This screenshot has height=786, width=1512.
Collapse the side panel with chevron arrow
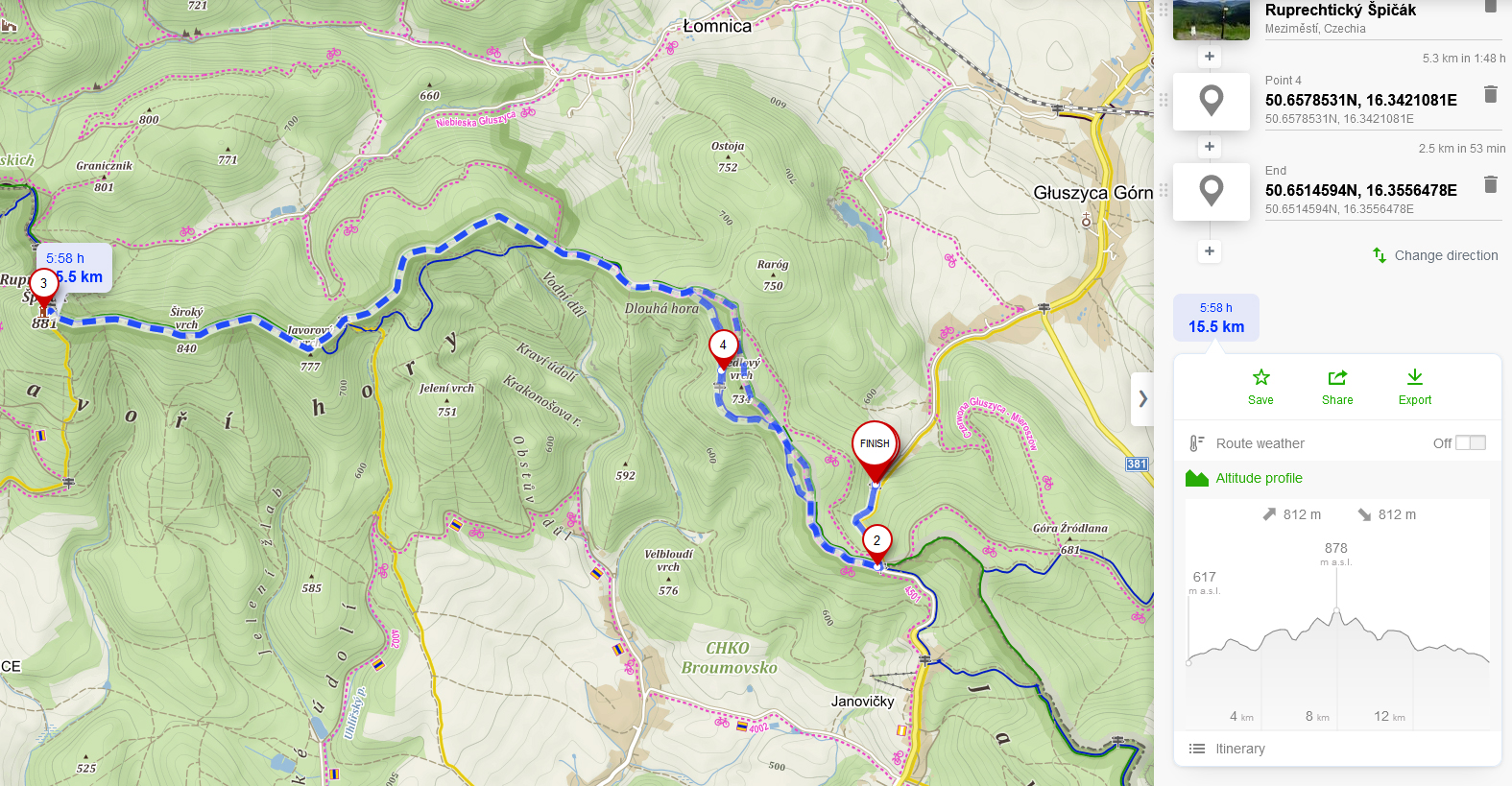pyautogui.click(x=1142, y=398)
